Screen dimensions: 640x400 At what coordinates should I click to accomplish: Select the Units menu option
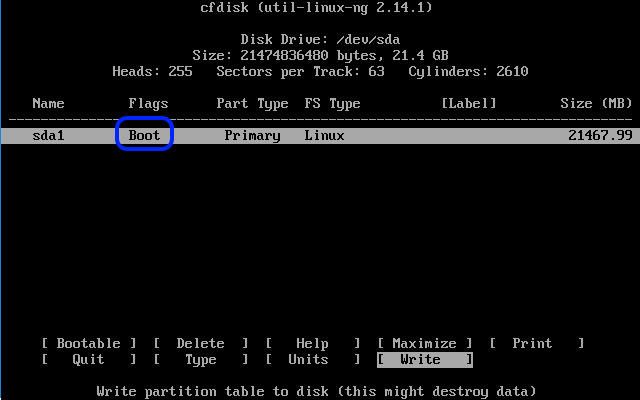pos(313,360)
